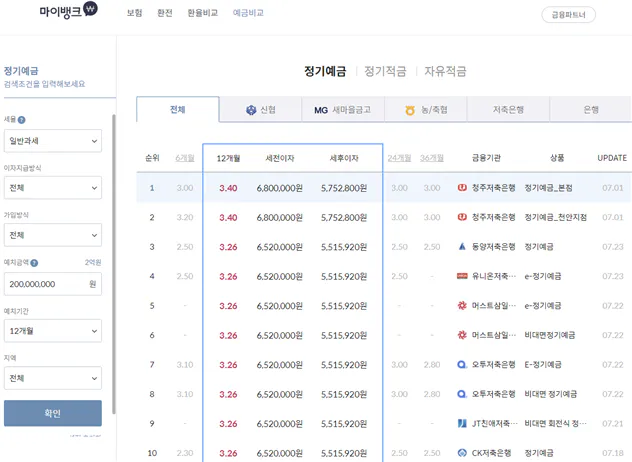Click the 확인 button
This screenshot has height=462, width=632.
point(53,413)
